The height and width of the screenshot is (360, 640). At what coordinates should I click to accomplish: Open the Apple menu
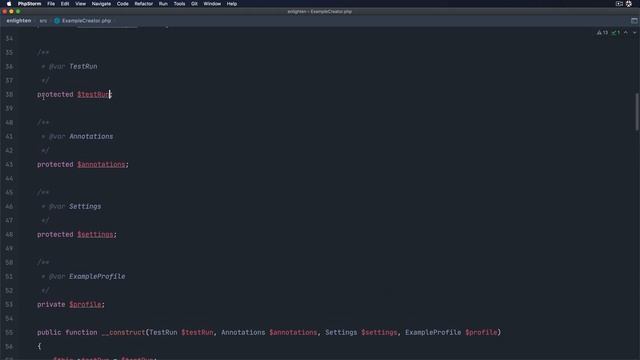tap(9, 4)
